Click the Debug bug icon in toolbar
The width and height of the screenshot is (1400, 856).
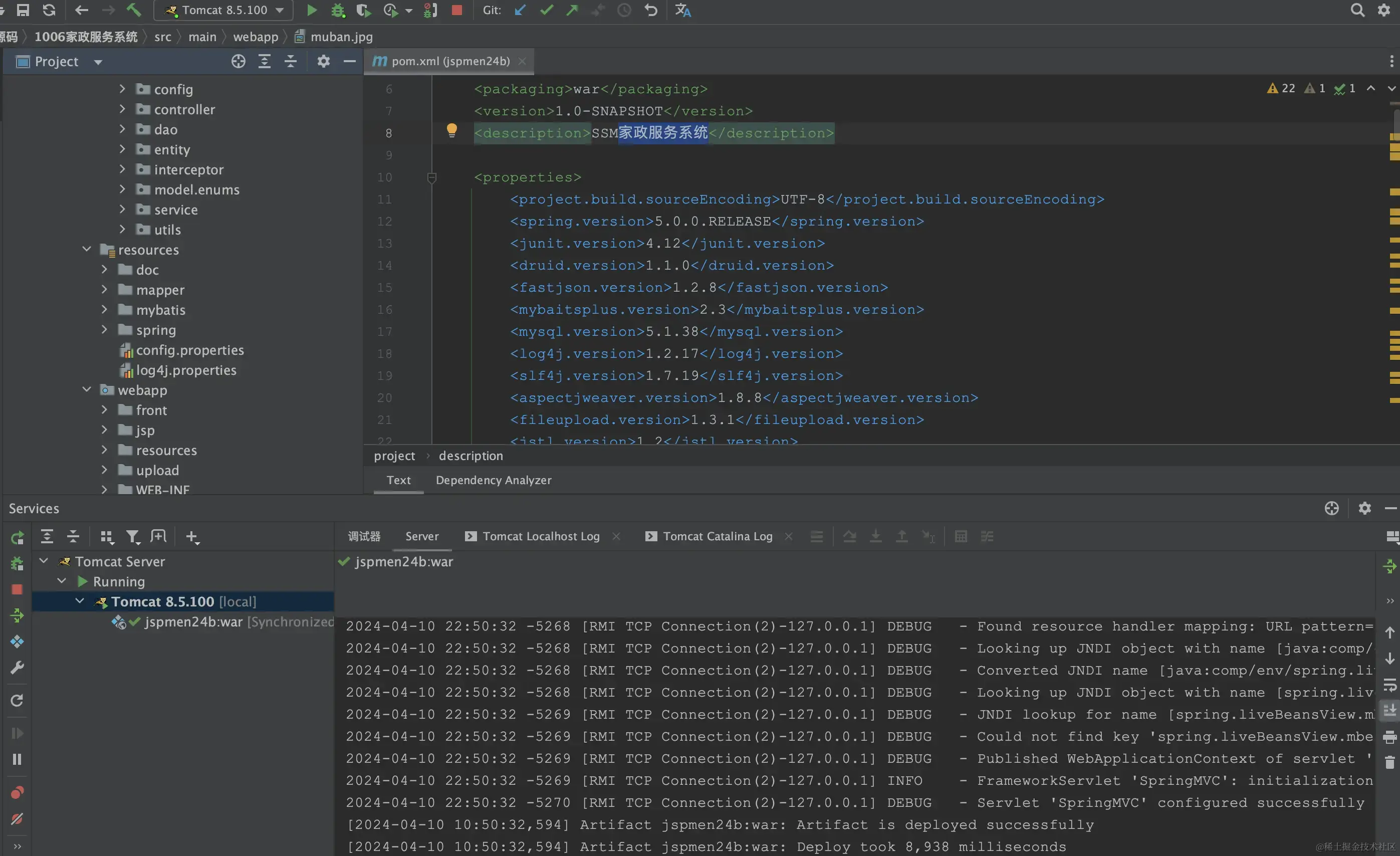pyautogui.click(x=338, y=10)
